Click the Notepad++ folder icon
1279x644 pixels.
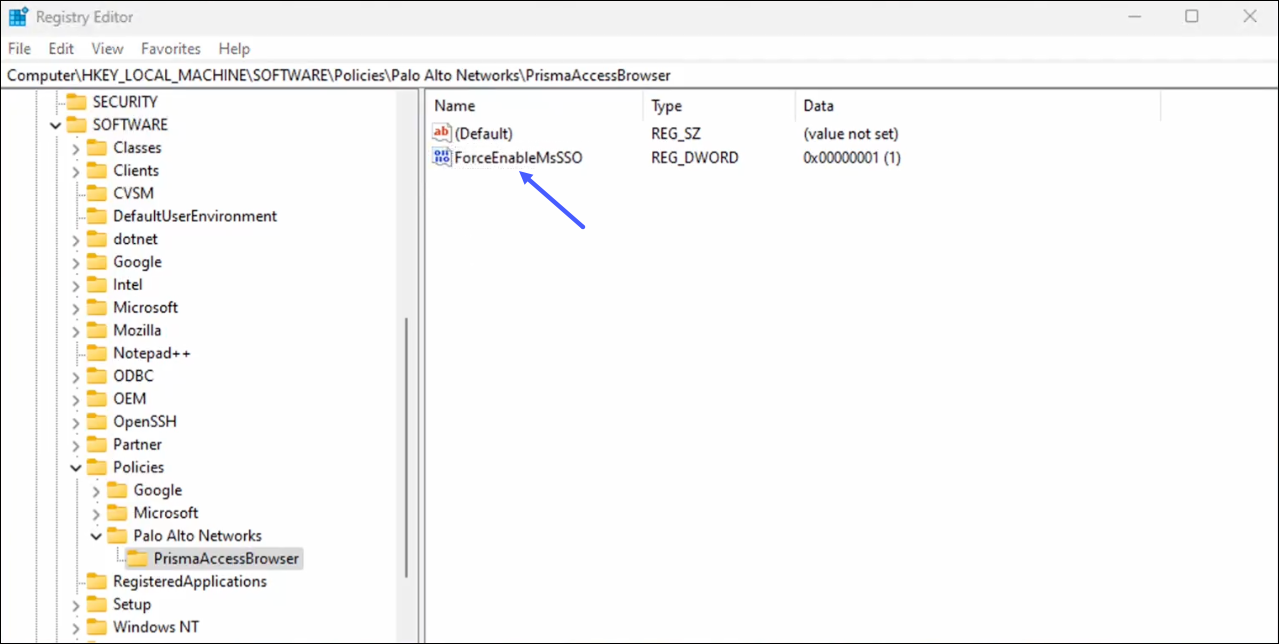(97, 353)
